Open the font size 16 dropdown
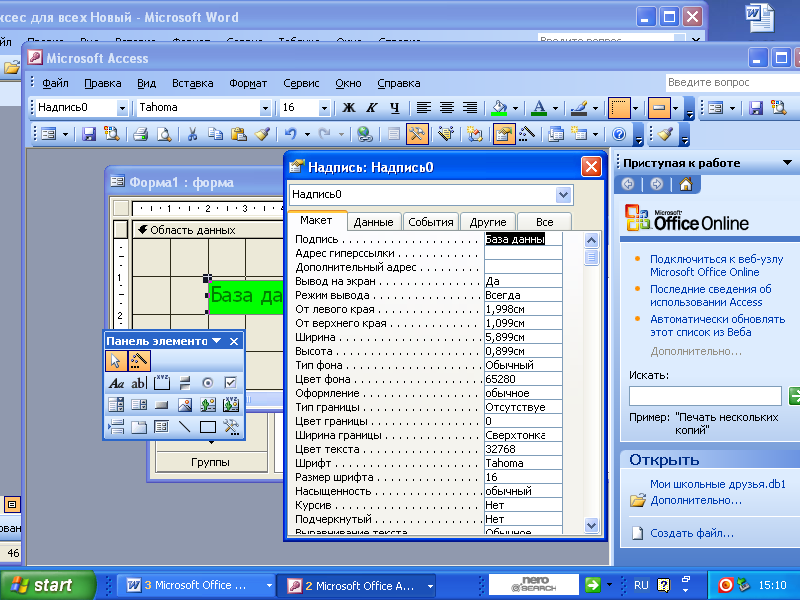The image size is (800, 600). [323, 108]
